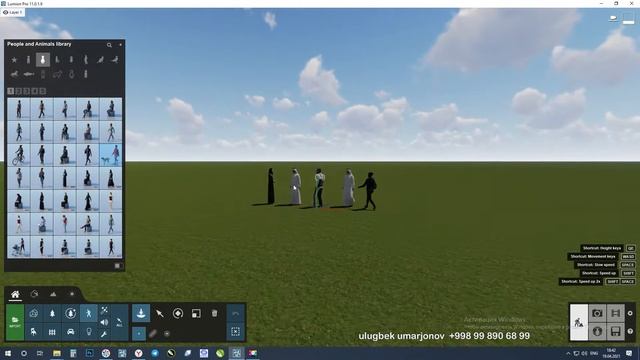Click the 'QE' shortcut key badge
The image size is (640, 360).
[631, 248]
